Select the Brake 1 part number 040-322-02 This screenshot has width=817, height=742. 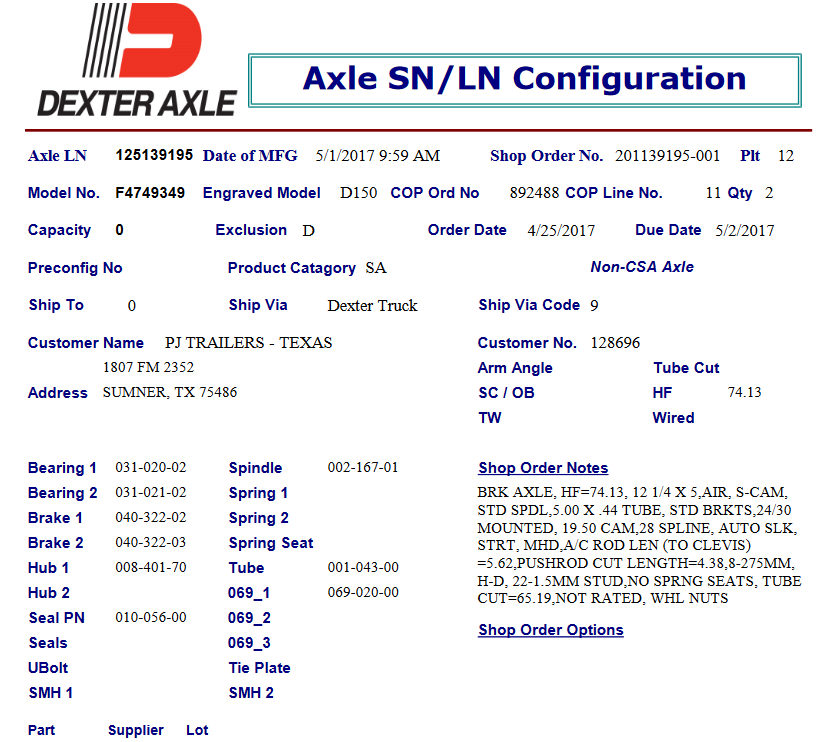[x=151, y=518]
